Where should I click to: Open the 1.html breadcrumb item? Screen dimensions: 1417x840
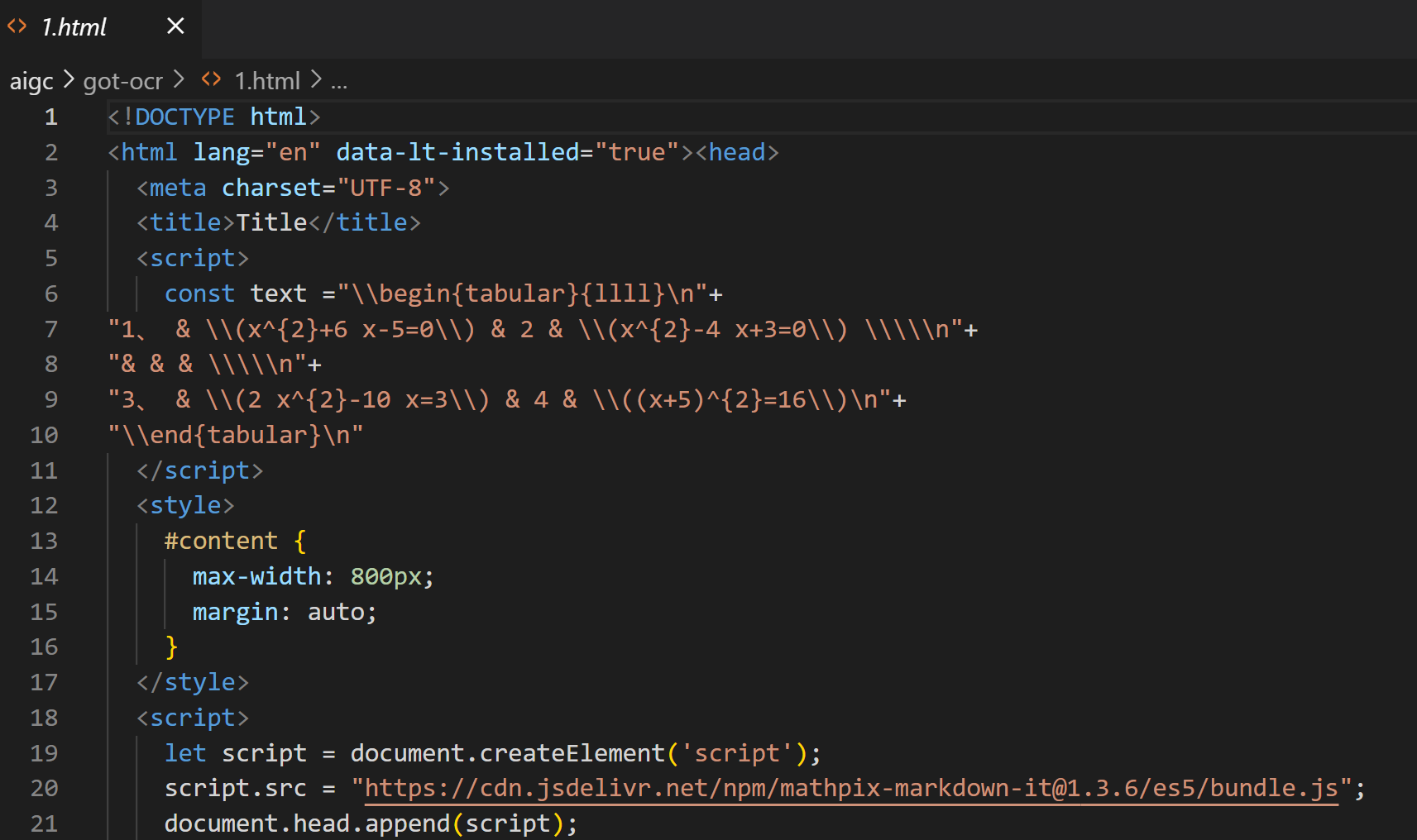[267, 81]
